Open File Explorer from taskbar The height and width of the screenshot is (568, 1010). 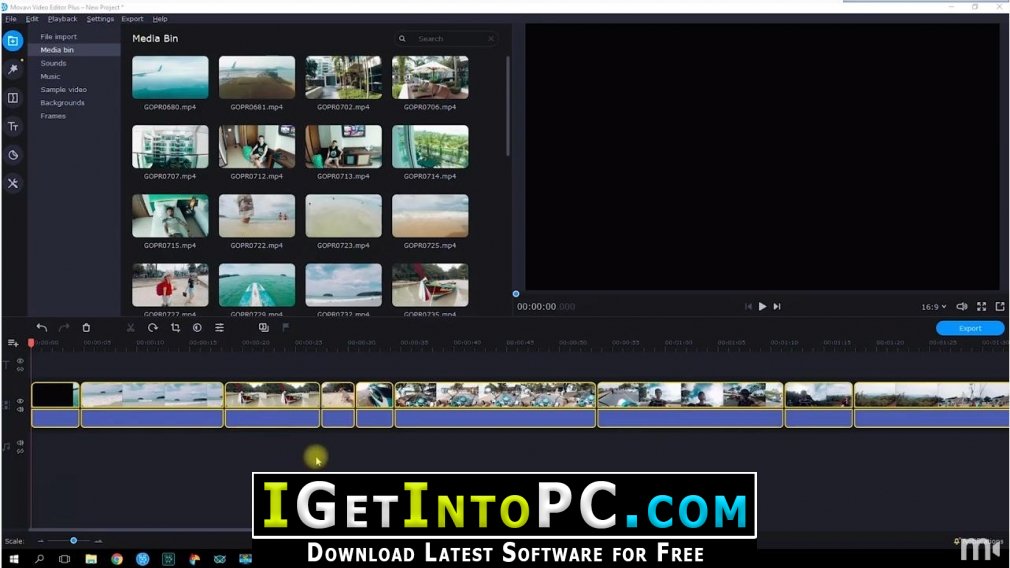[91, 559]
